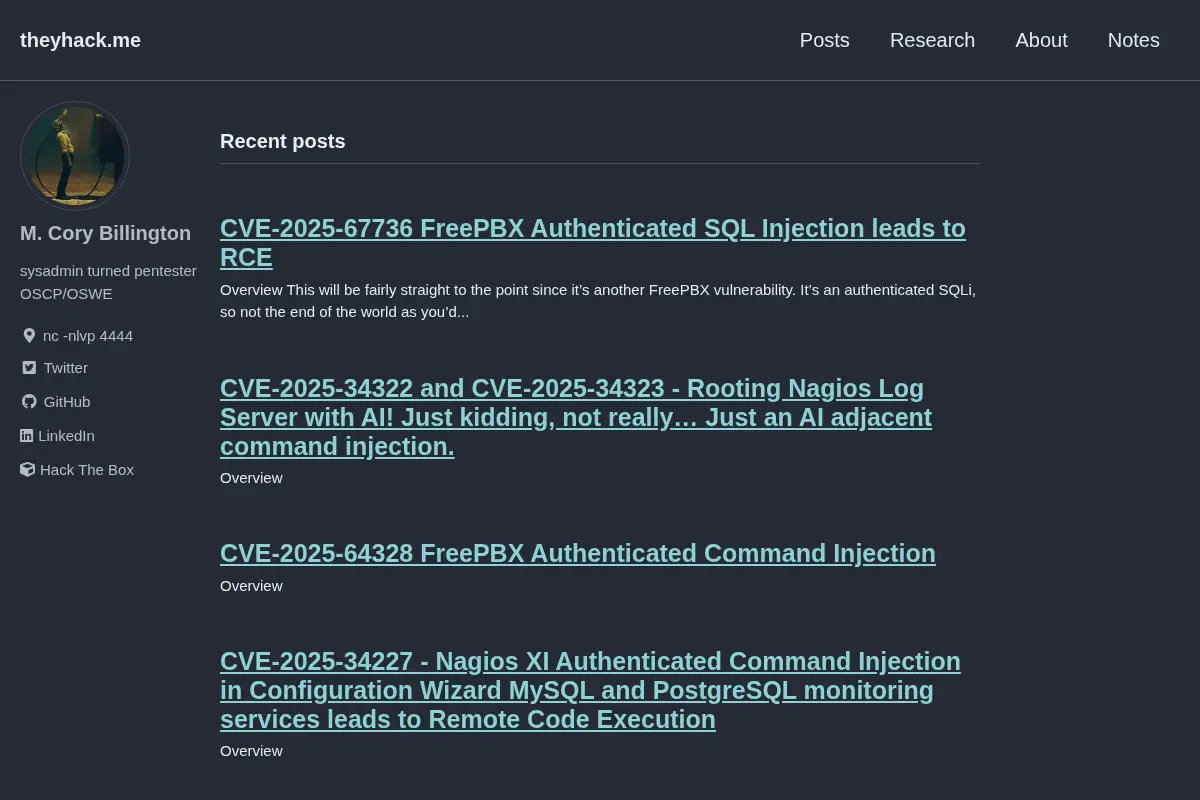Click the location pin icon
This screenshot has height=800, width=1200.
coord(29,336)
